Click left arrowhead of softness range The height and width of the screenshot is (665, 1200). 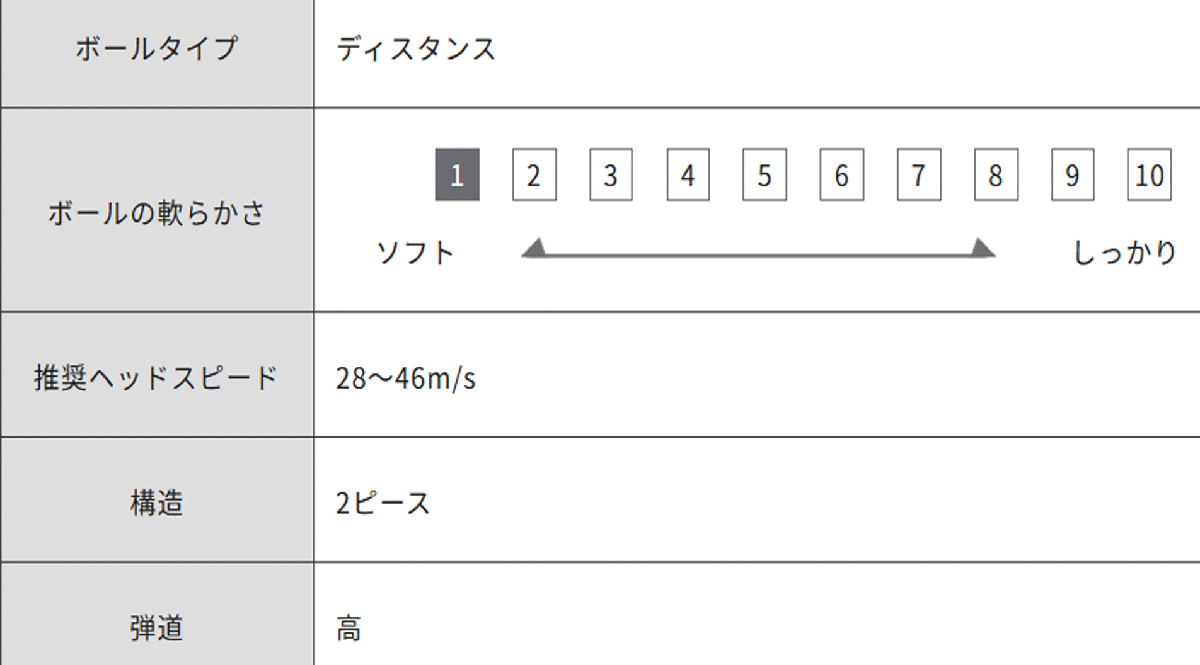click(534, 249)
